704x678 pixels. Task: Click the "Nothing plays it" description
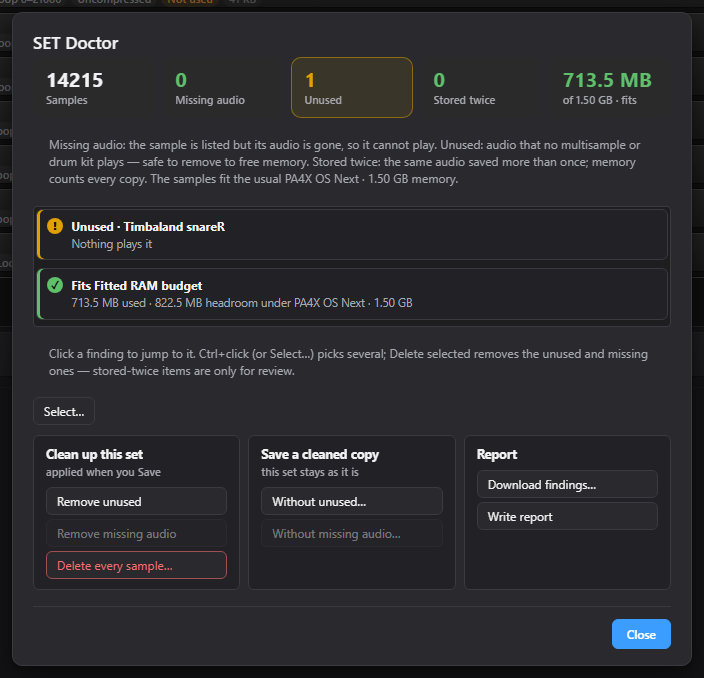tap(112, 244)
